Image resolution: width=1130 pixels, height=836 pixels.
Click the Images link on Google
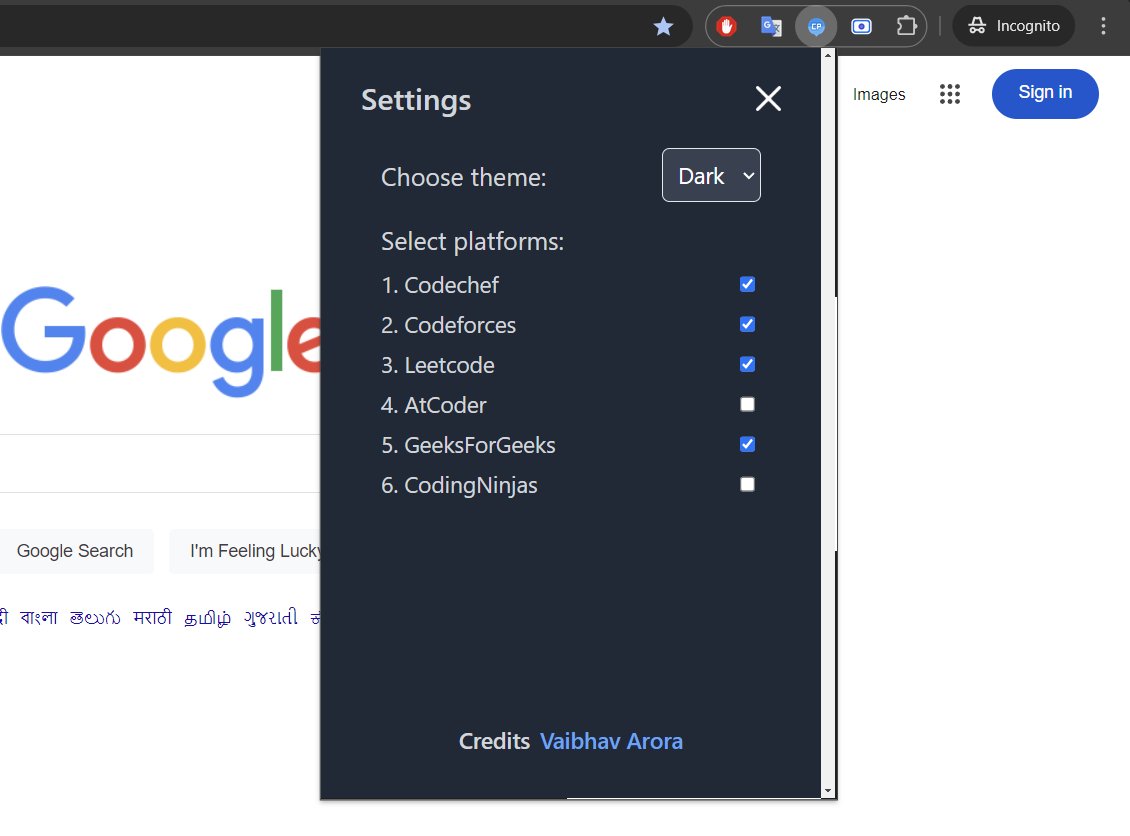click(x=878, y=94)
